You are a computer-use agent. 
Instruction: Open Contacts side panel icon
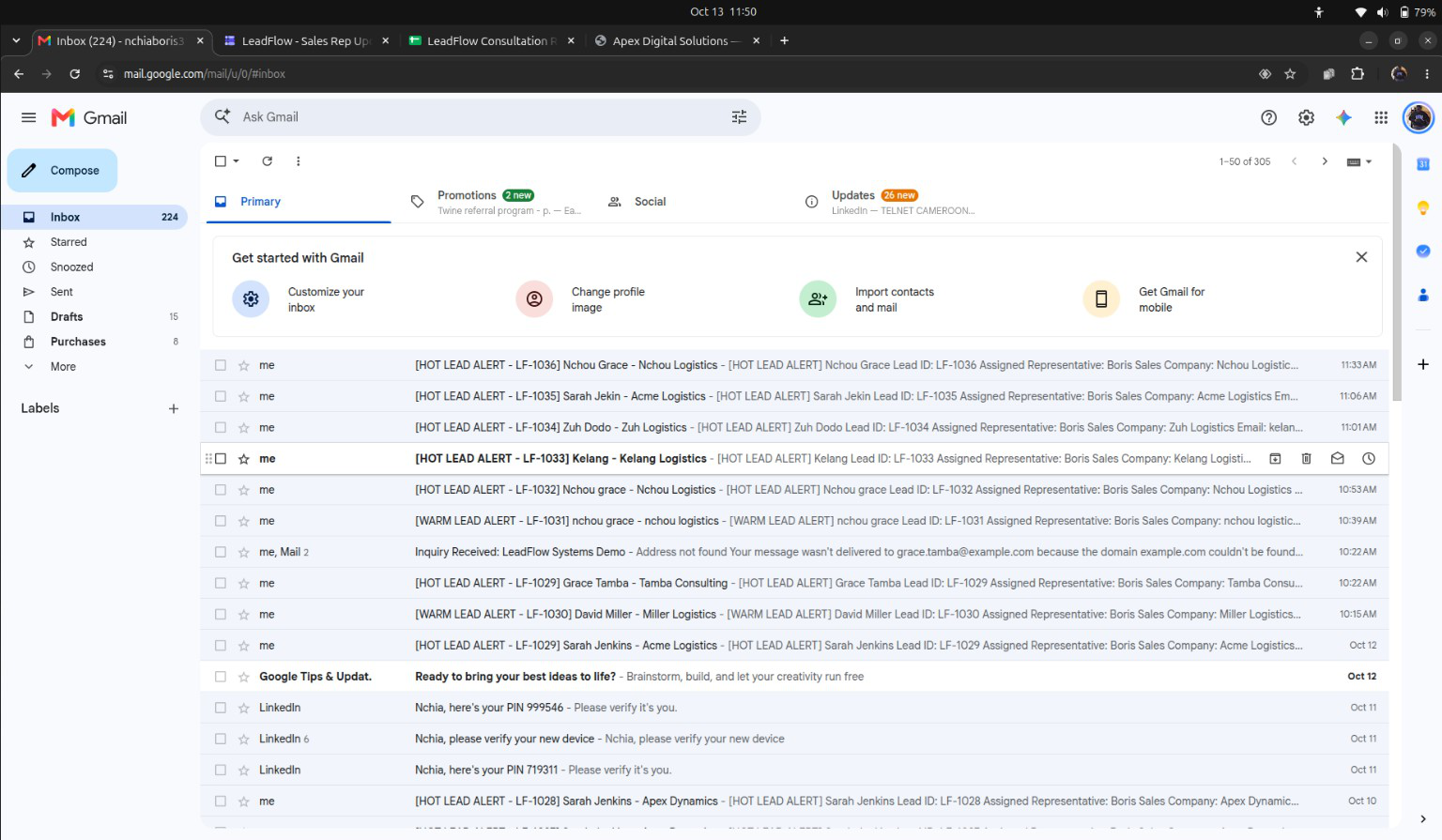click(x=1423, y=295)
